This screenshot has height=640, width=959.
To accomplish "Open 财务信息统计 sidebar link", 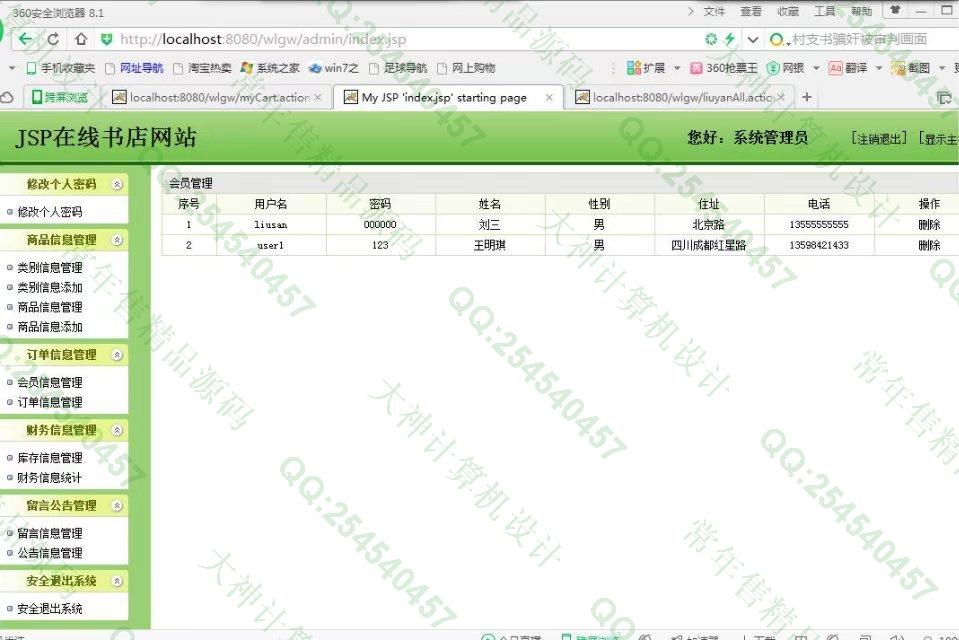I will coord(50,478).
